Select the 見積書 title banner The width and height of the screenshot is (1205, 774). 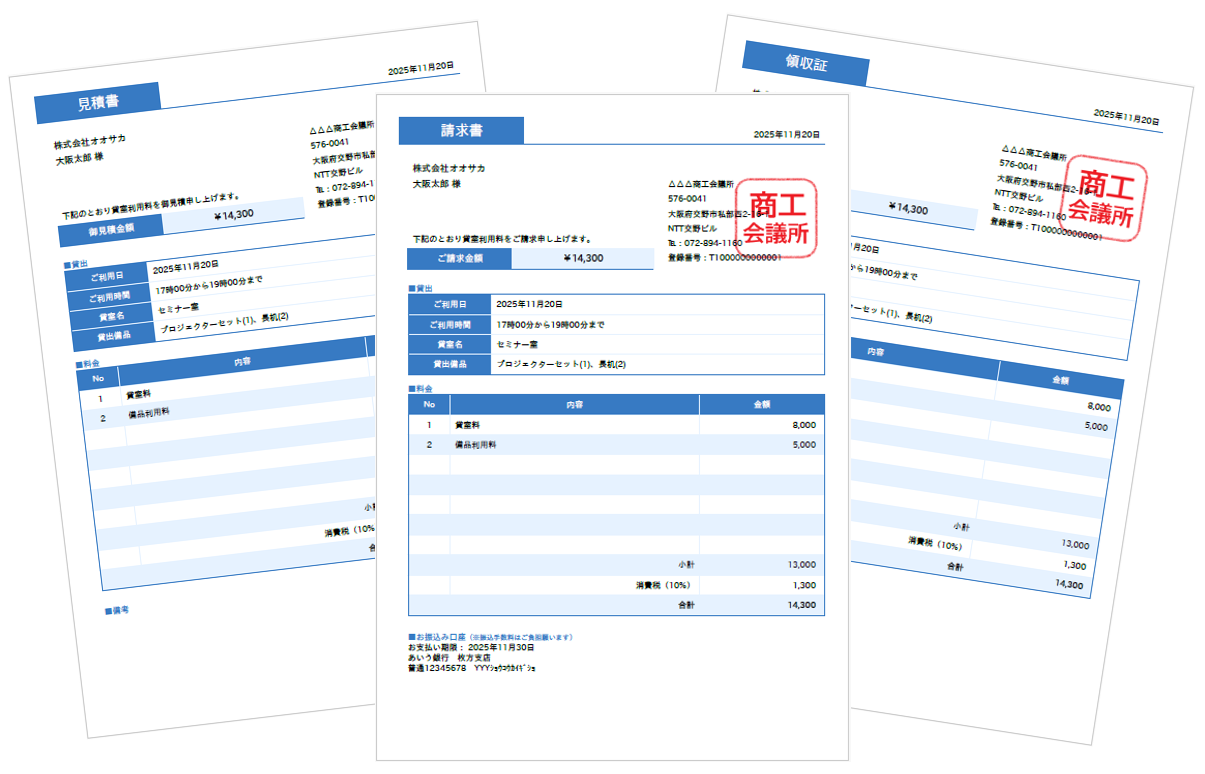click(97, 102)
